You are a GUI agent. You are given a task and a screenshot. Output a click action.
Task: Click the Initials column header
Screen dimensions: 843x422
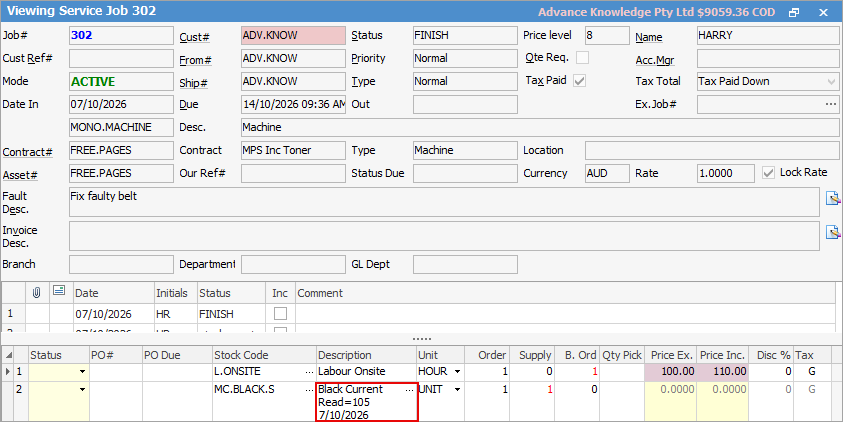[176, 293]
